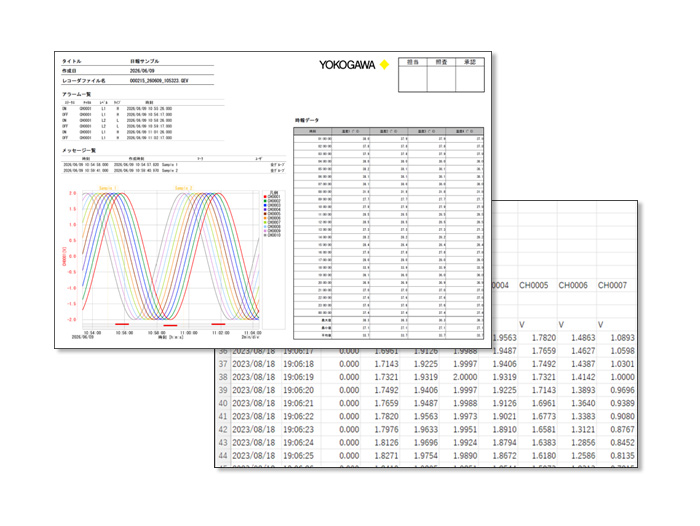
Task: Select spreadsheet row header 40
Action: pos(223,403)
